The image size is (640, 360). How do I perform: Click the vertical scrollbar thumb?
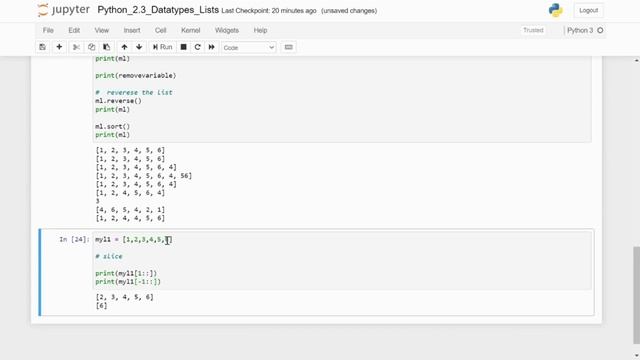[636, 295]
